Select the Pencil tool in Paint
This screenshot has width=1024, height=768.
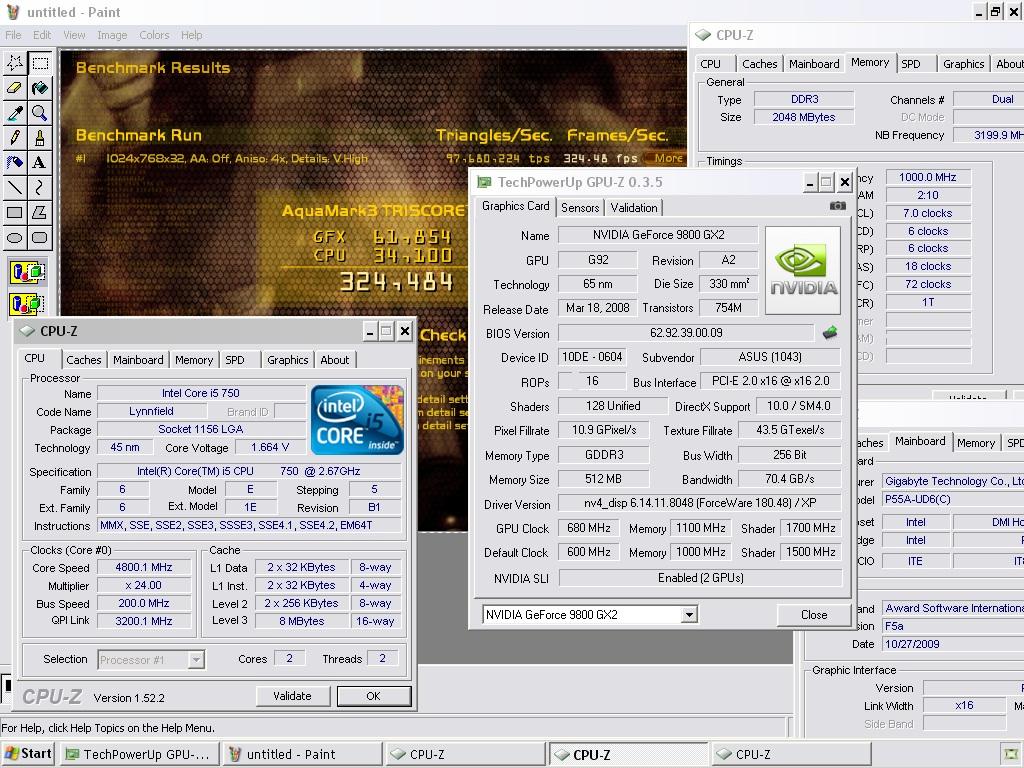[15, 138]
